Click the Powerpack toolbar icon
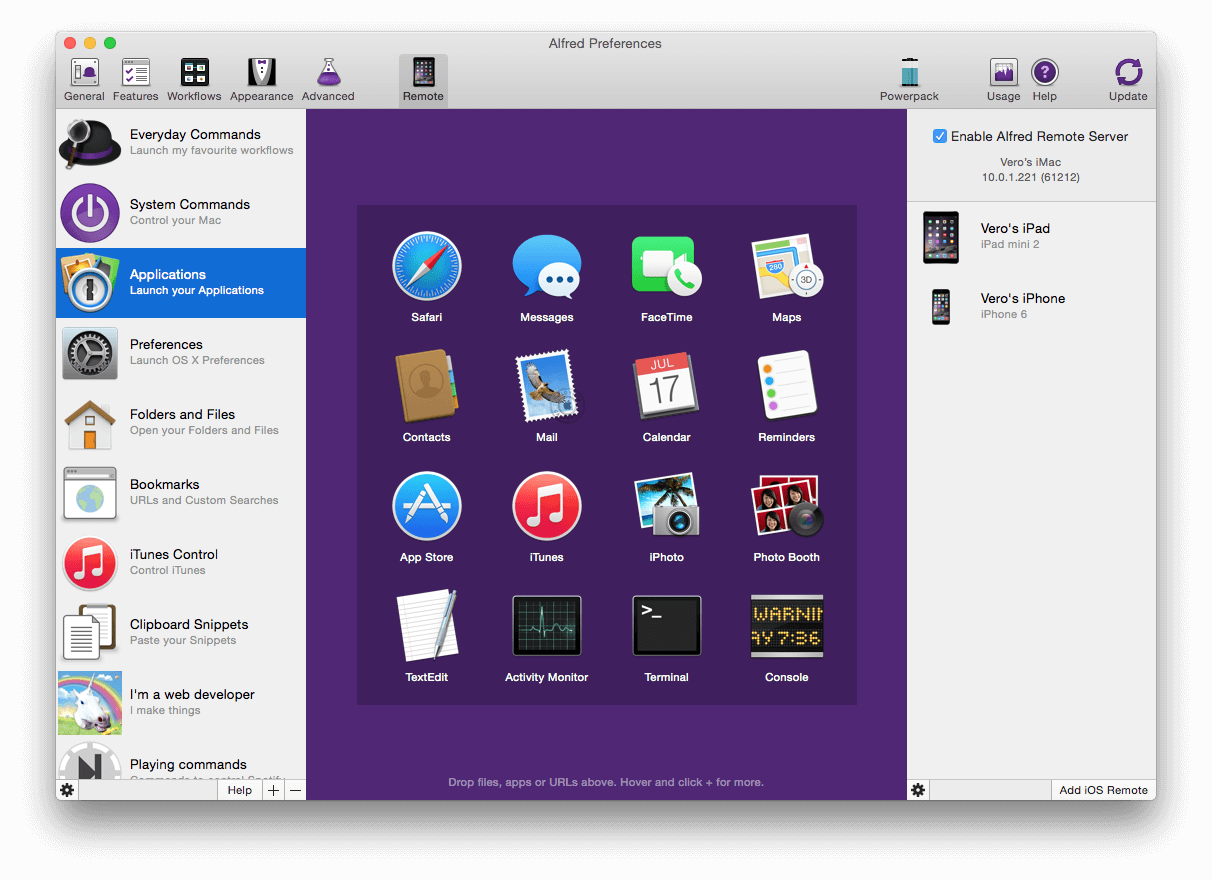The width and height of the screenshot is (1212, 880). [x=909, y=78]
